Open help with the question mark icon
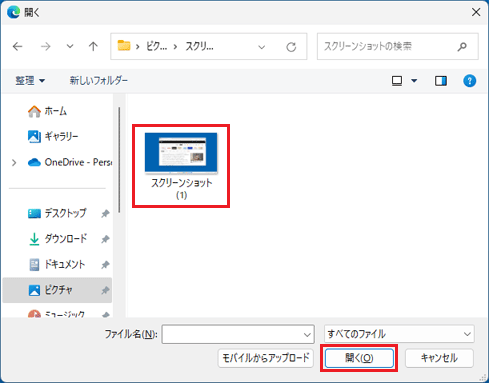Screen dimensions: 489x383 pyautogui.click(x=469, y=81)
